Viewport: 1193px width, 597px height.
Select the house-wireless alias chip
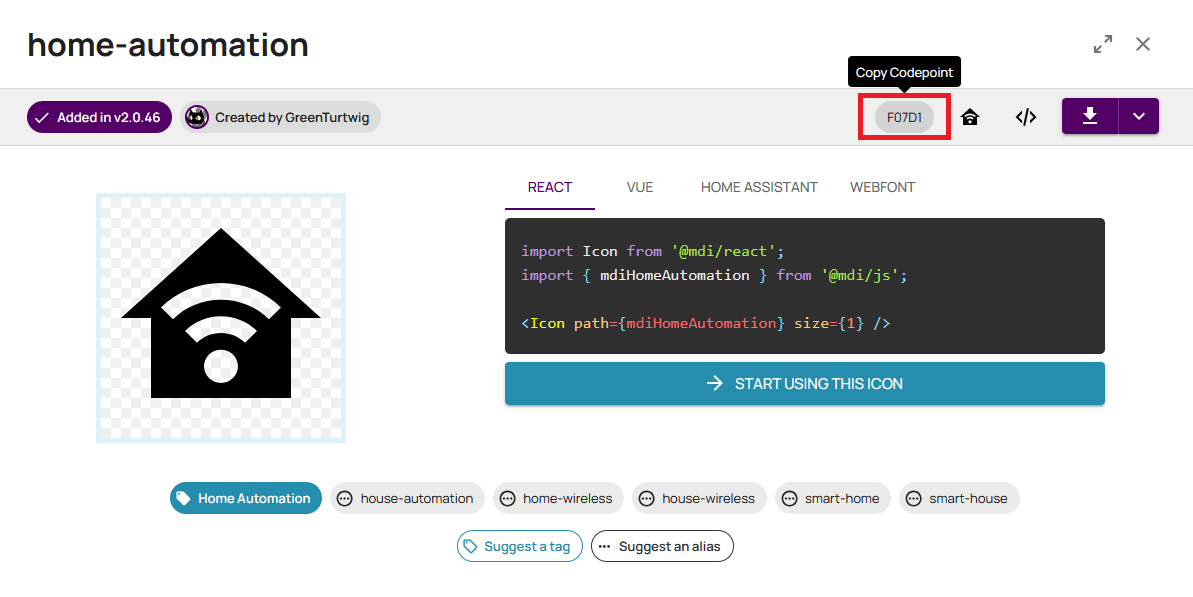click(x=699, y=498)
